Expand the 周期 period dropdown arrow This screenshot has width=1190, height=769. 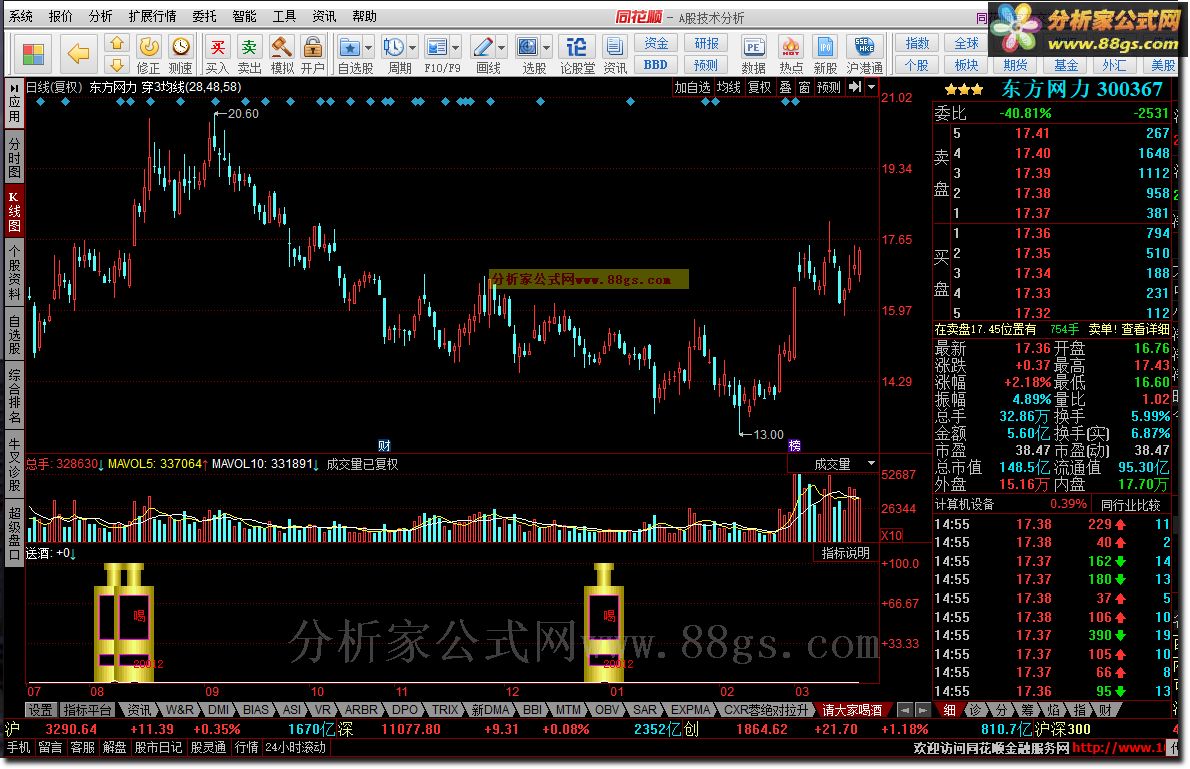coord(412,49)
